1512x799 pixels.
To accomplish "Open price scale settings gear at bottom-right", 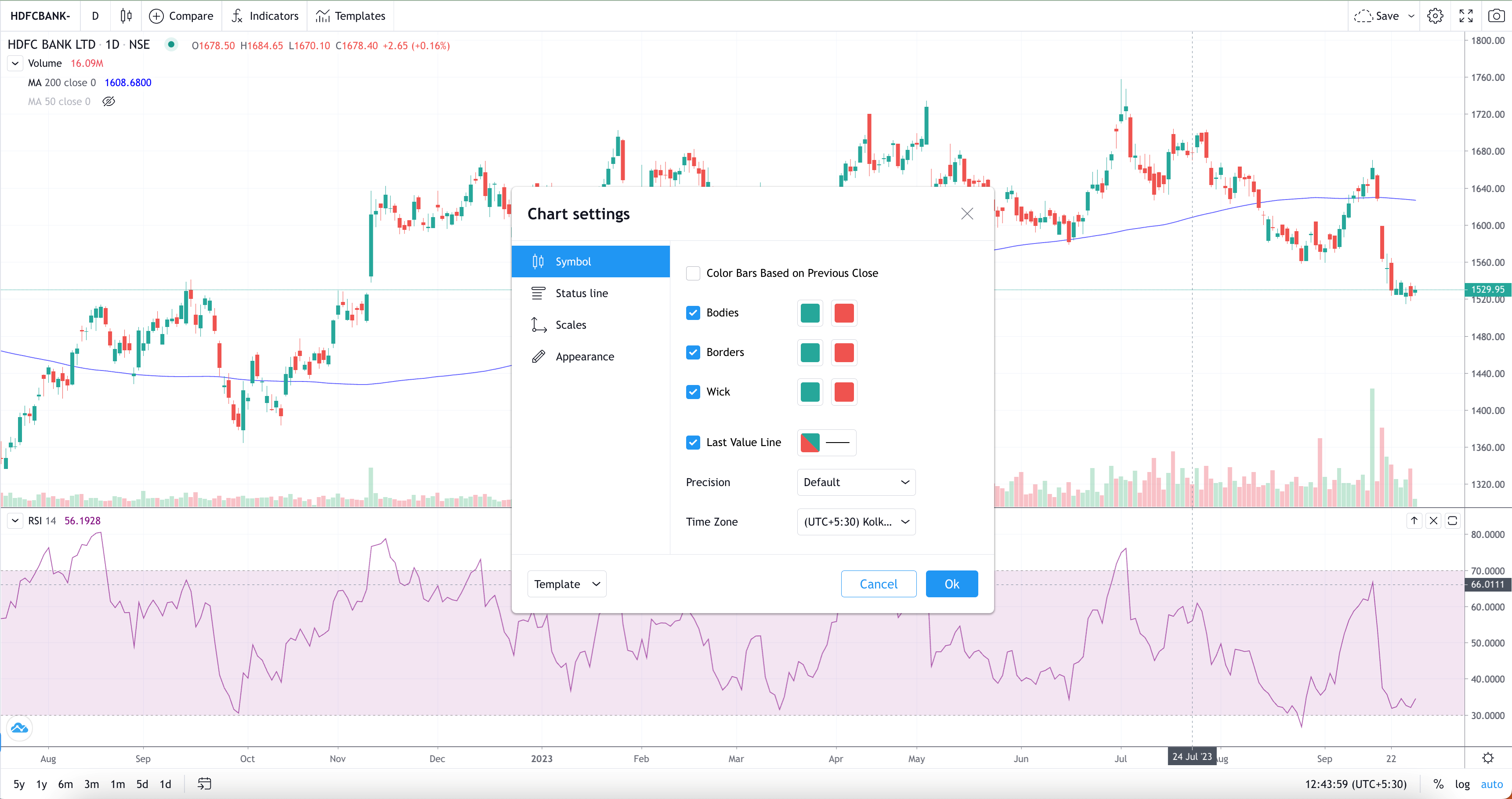I will coord(1487,758).
